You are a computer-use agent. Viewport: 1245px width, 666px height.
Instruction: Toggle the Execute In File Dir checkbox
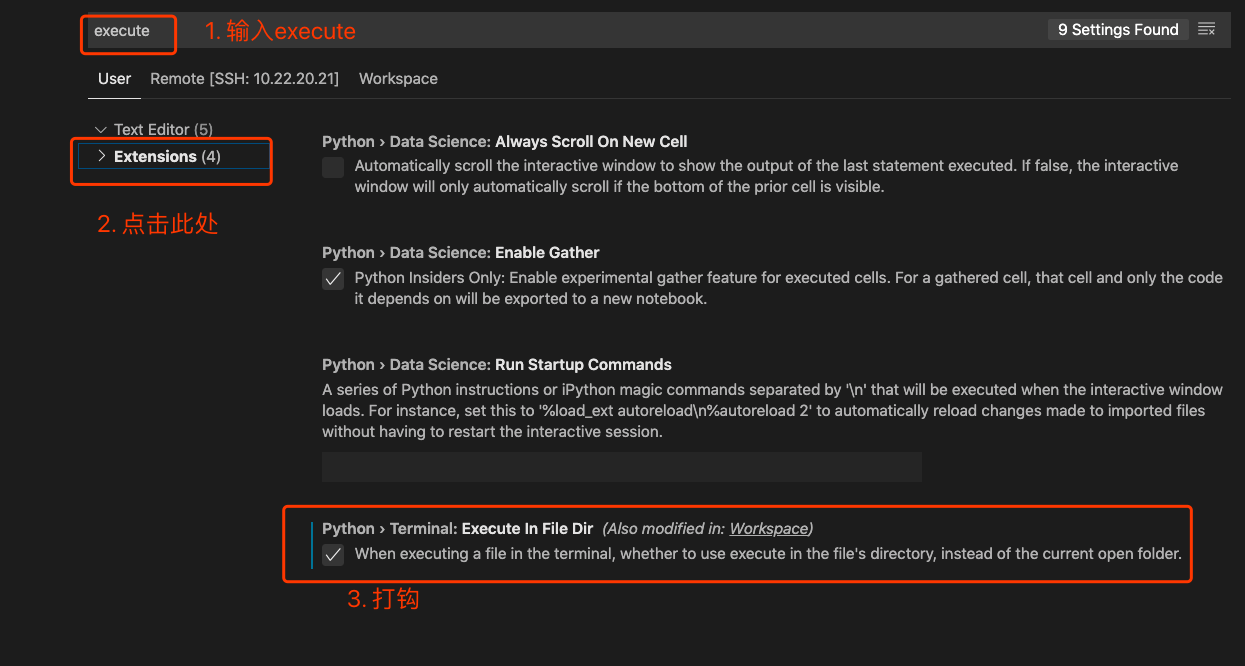(333, 555)
